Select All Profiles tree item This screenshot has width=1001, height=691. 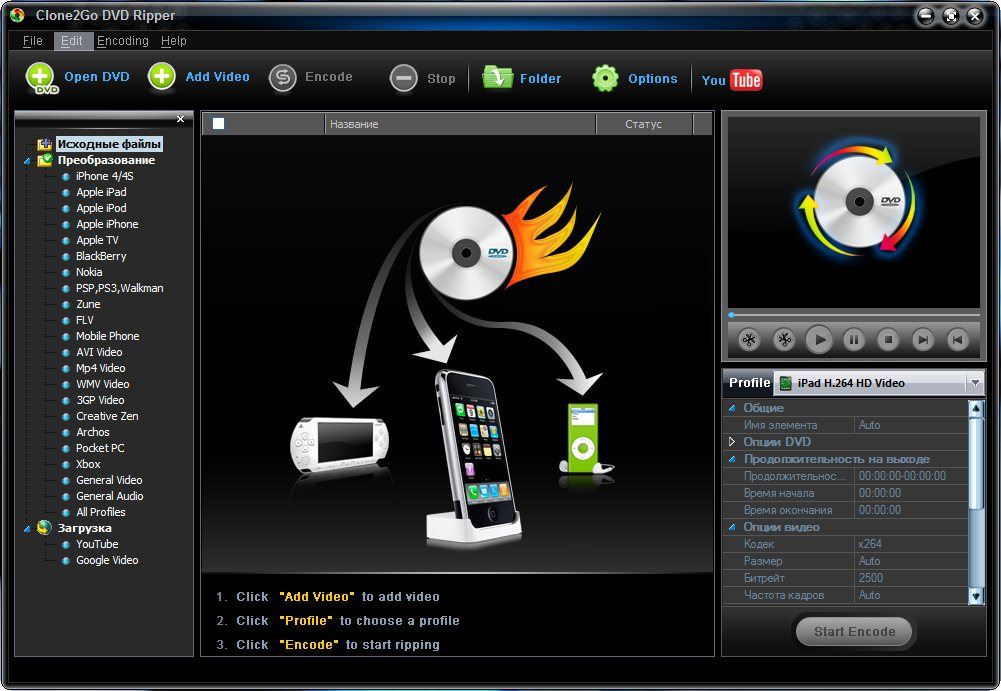click(x=101, y=512)
